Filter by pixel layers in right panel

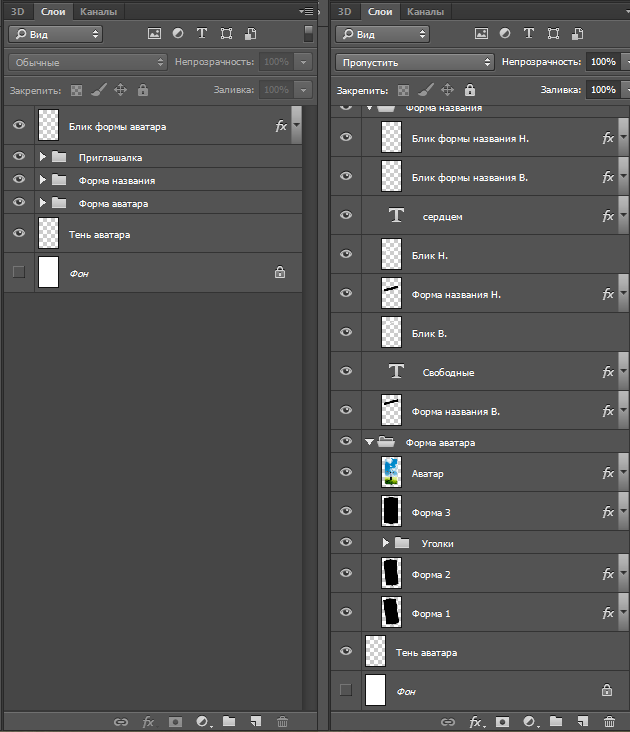point(481,33)
